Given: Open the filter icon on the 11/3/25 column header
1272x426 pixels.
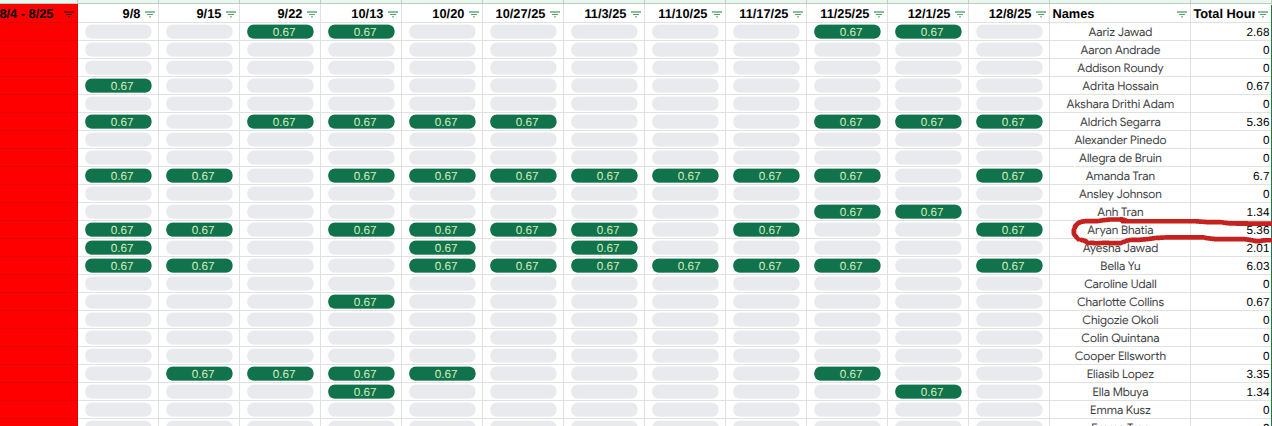Looking at the screenshot, I should coord(636,14).
